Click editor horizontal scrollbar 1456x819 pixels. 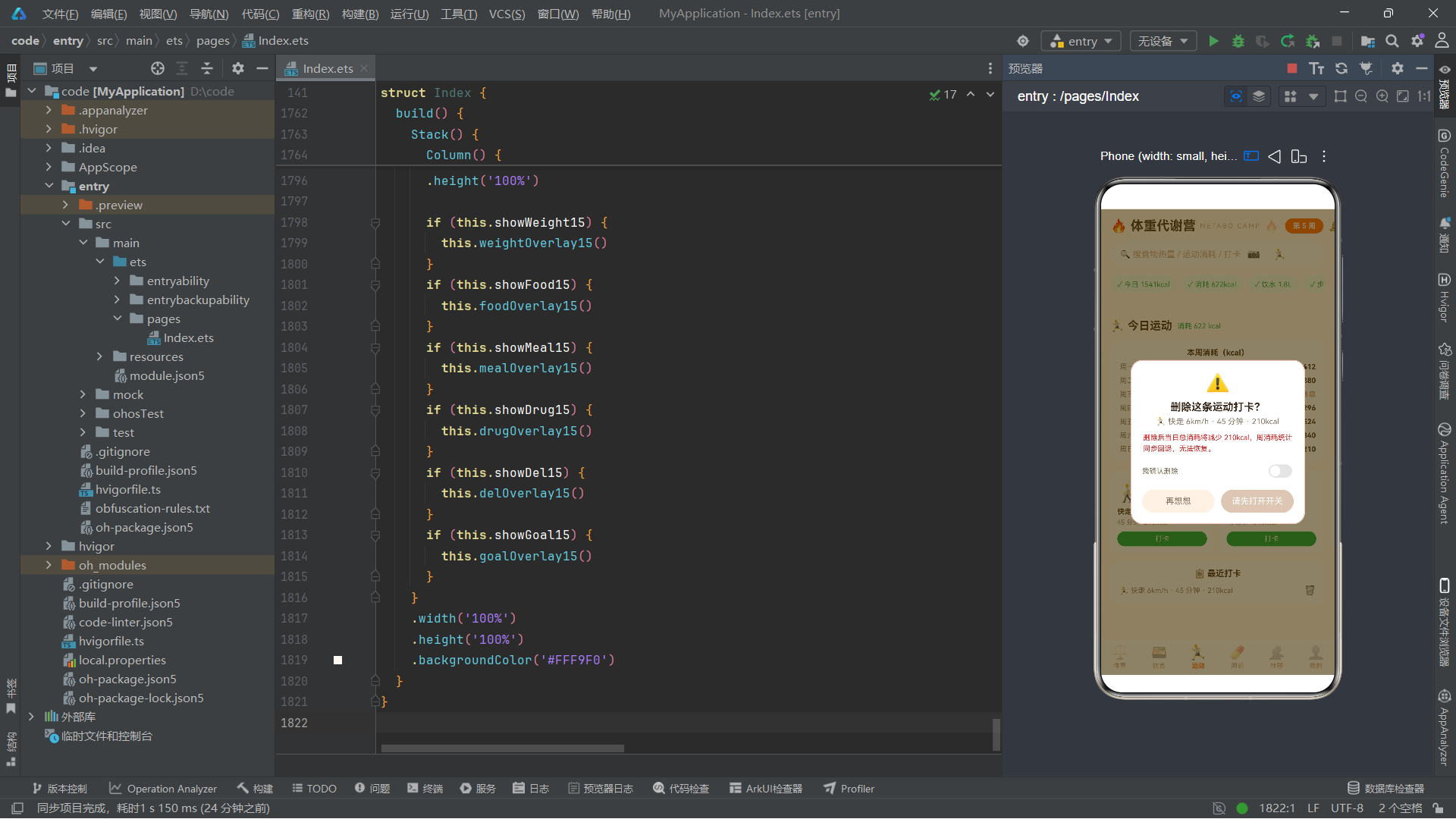(502, 748)
